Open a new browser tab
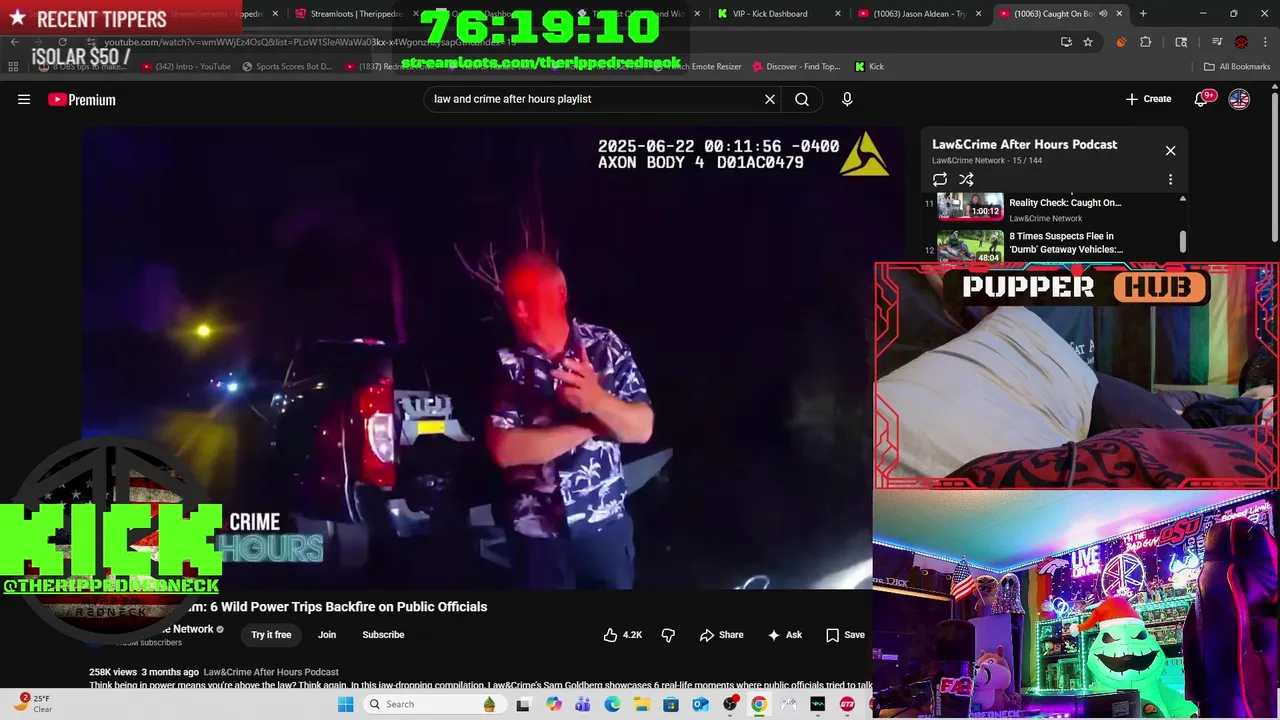 (x=1143, y=14)
